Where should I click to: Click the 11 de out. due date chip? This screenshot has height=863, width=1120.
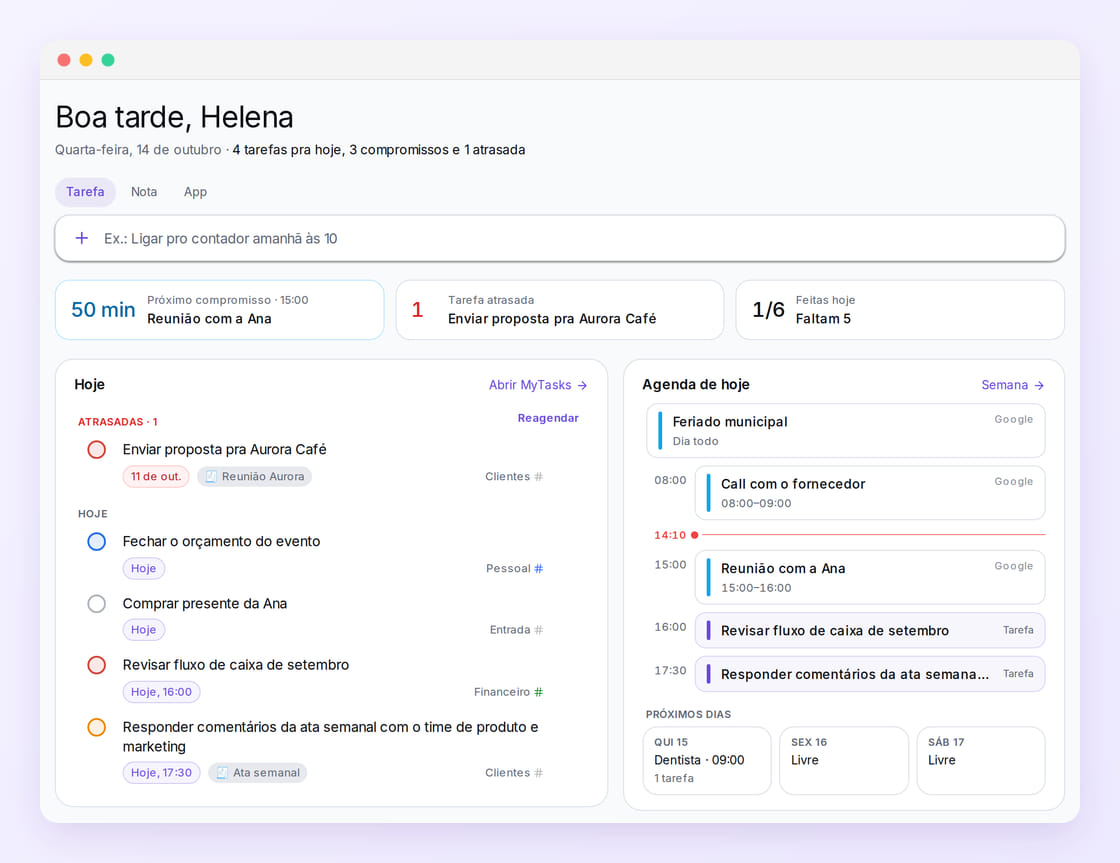[x=156, y=477]
